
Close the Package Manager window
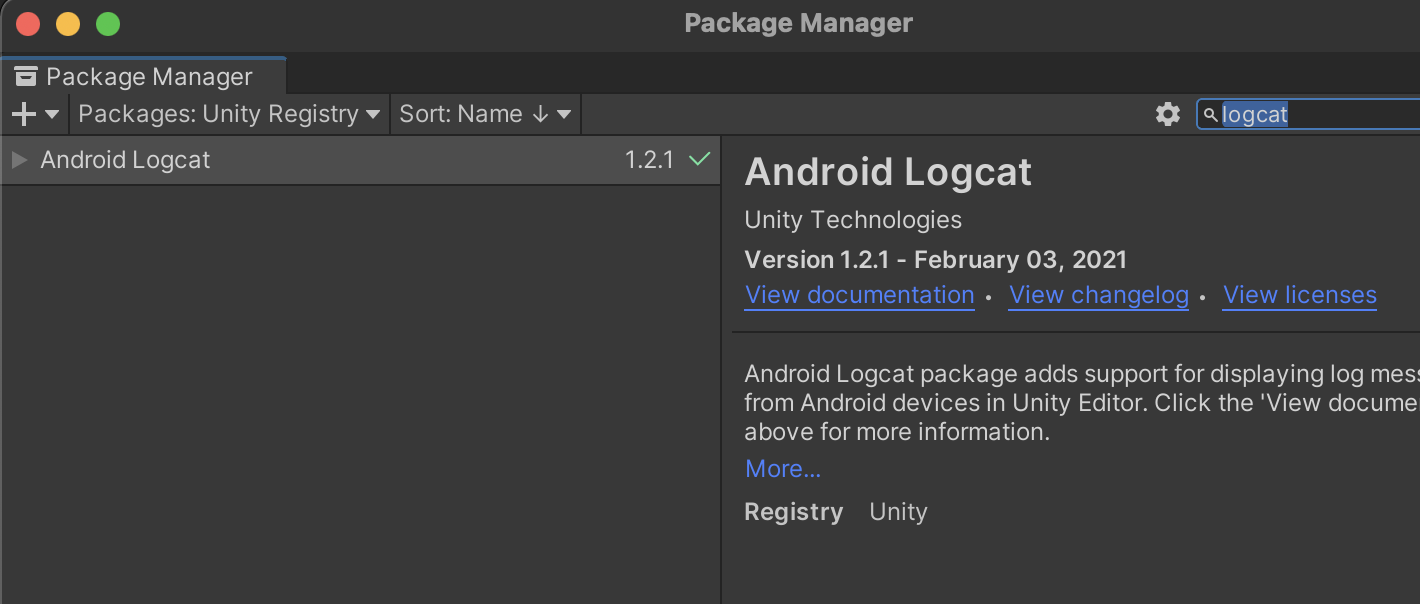tap(28, 24)
